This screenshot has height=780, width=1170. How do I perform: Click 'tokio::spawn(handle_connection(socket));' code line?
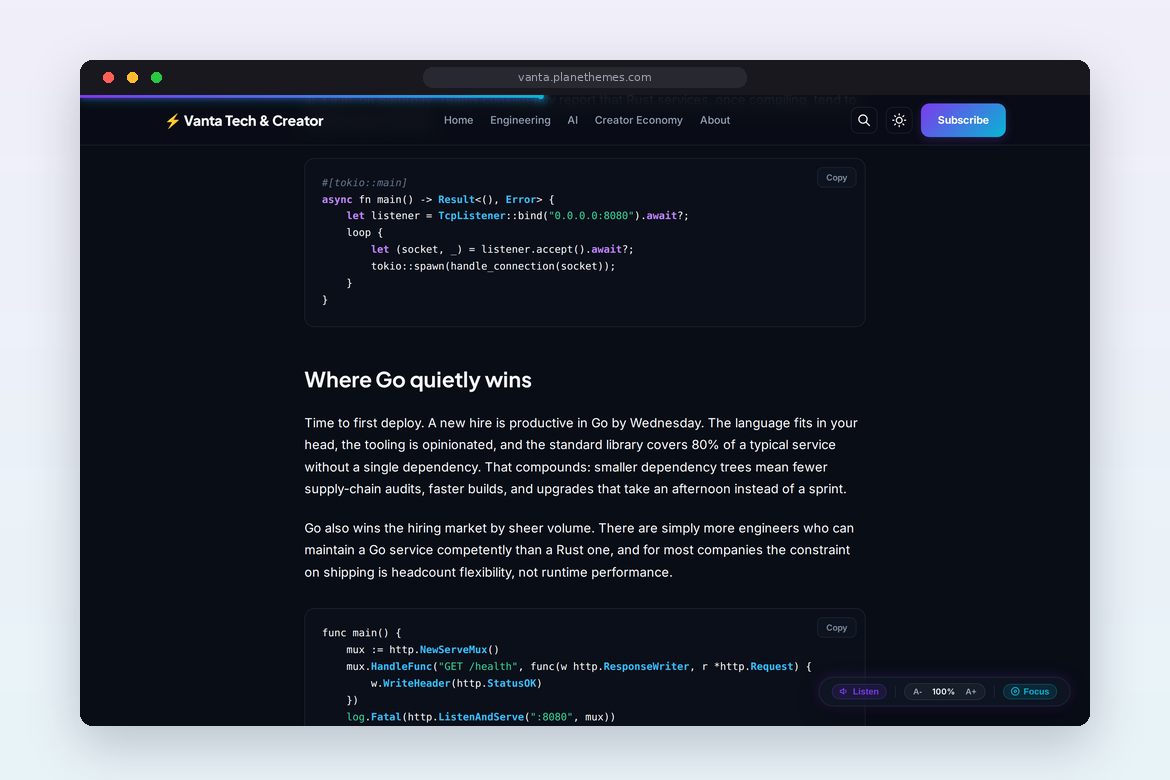click(492, 266)
